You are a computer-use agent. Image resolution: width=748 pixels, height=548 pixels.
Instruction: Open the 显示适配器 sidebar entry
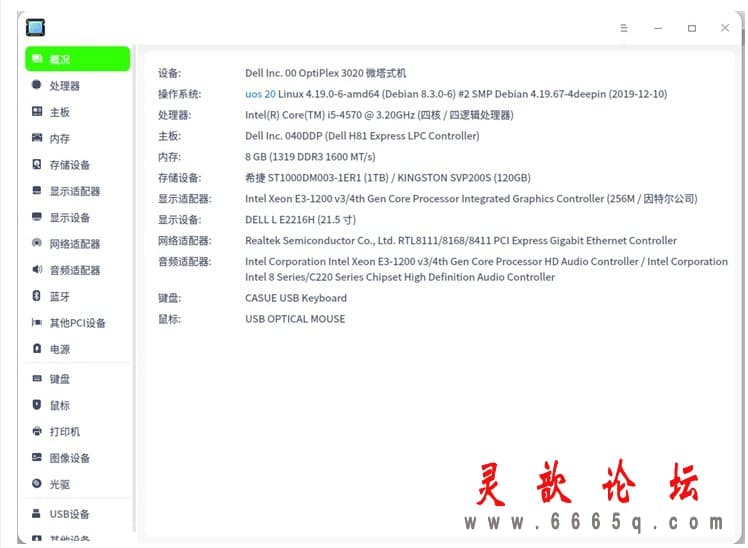click(x=77, y=191)
